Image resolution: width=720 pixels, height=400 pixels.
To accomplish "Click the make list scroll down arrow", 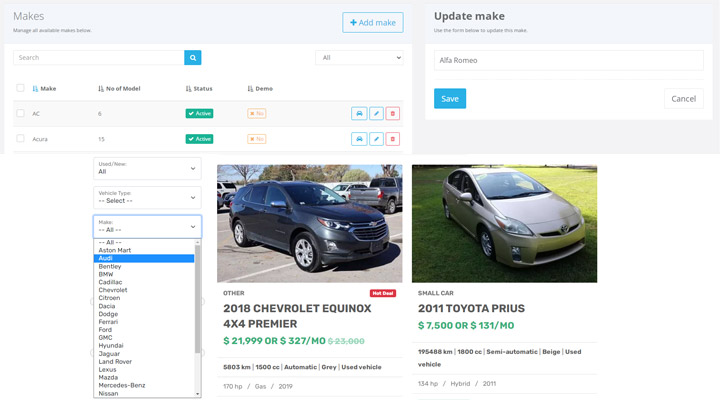I will 197,394.
